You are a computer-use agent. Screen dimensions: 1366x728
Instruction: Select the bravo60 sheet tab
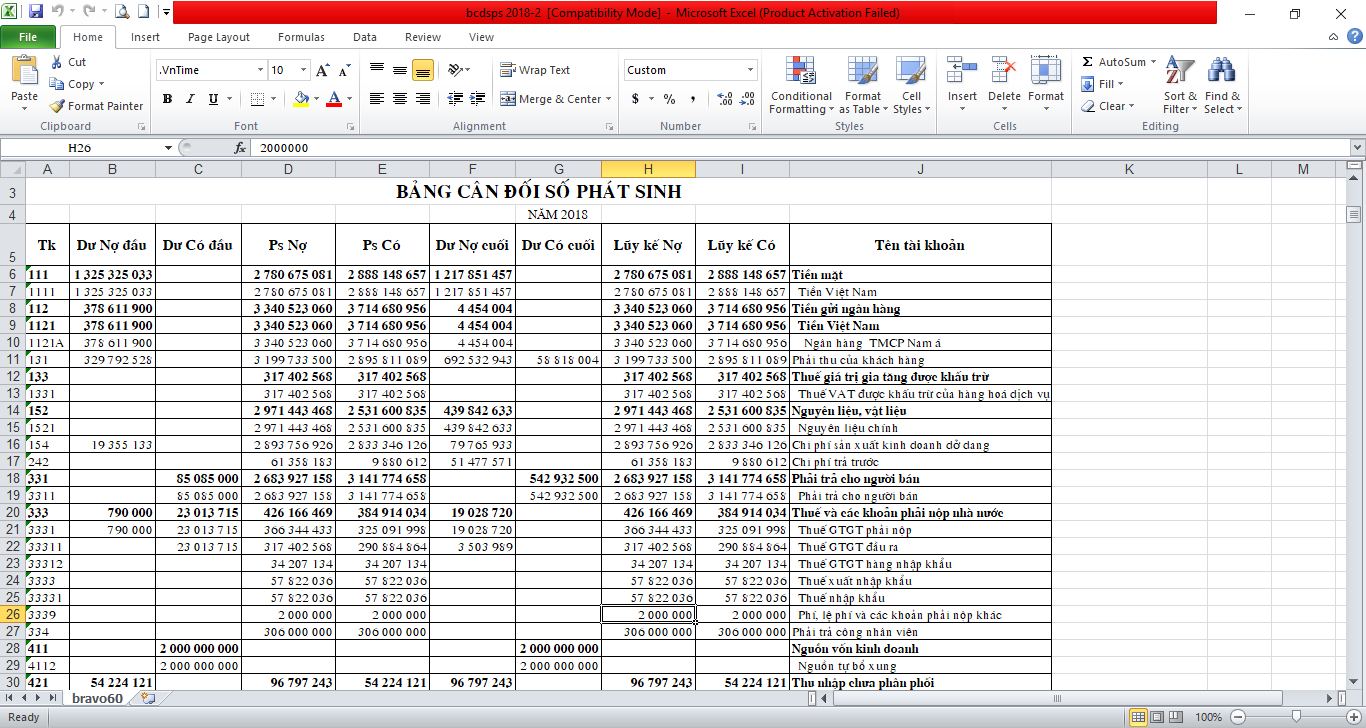[97, 698]
